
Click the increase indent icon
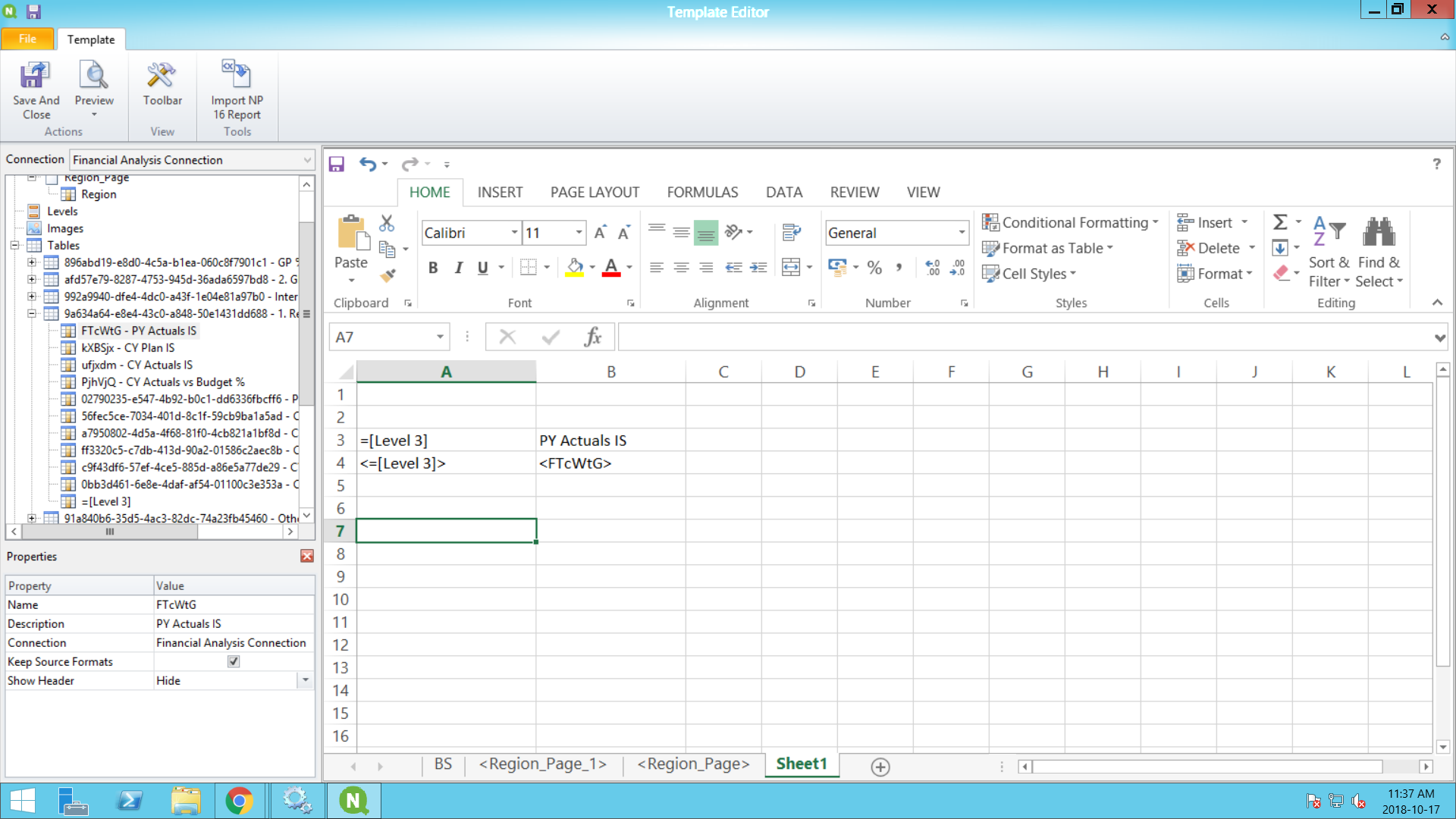758,267
